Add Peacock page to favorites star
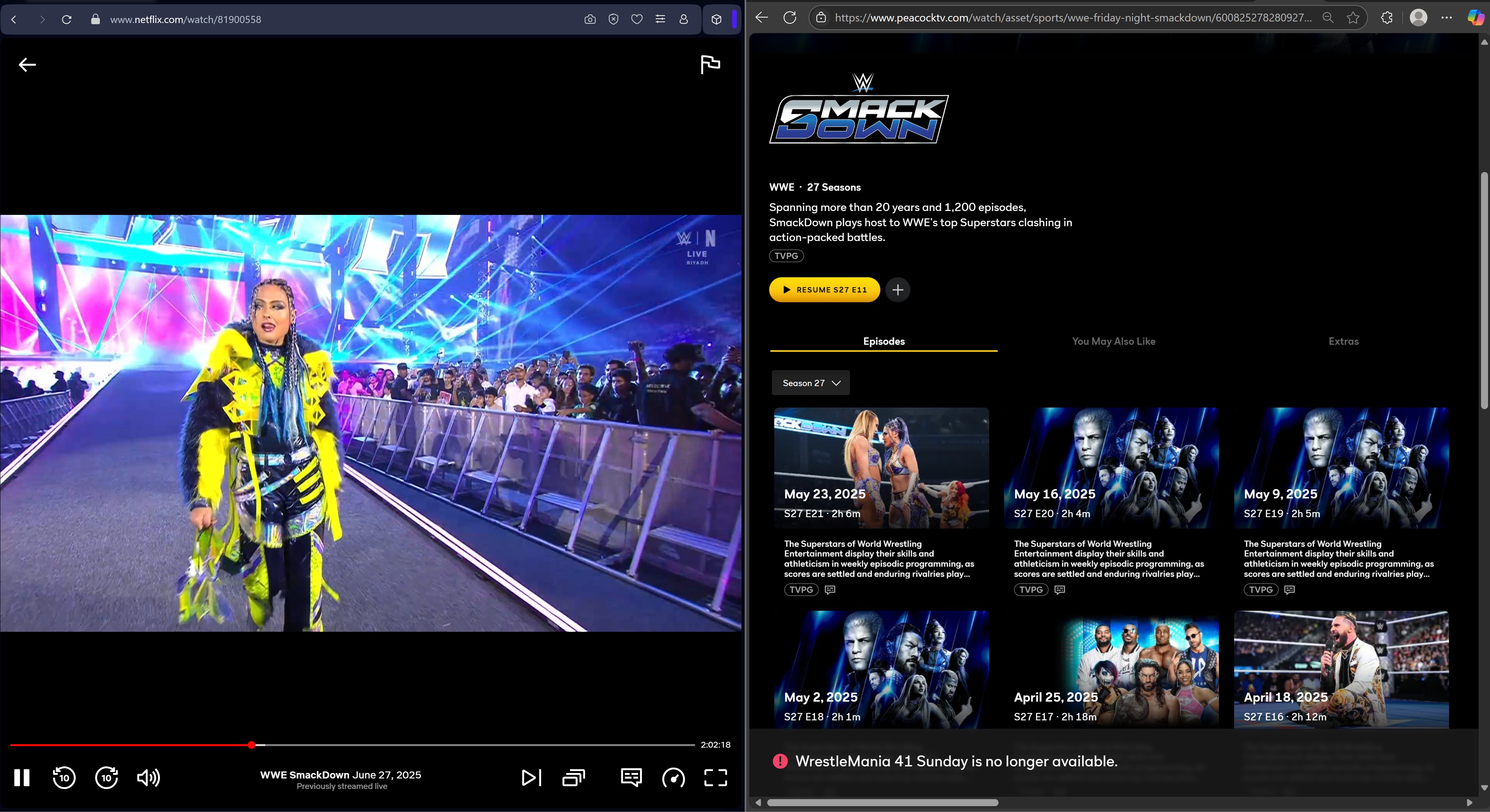The width and height of the screenshot is (1490, 812). [x=1353, y=17]
